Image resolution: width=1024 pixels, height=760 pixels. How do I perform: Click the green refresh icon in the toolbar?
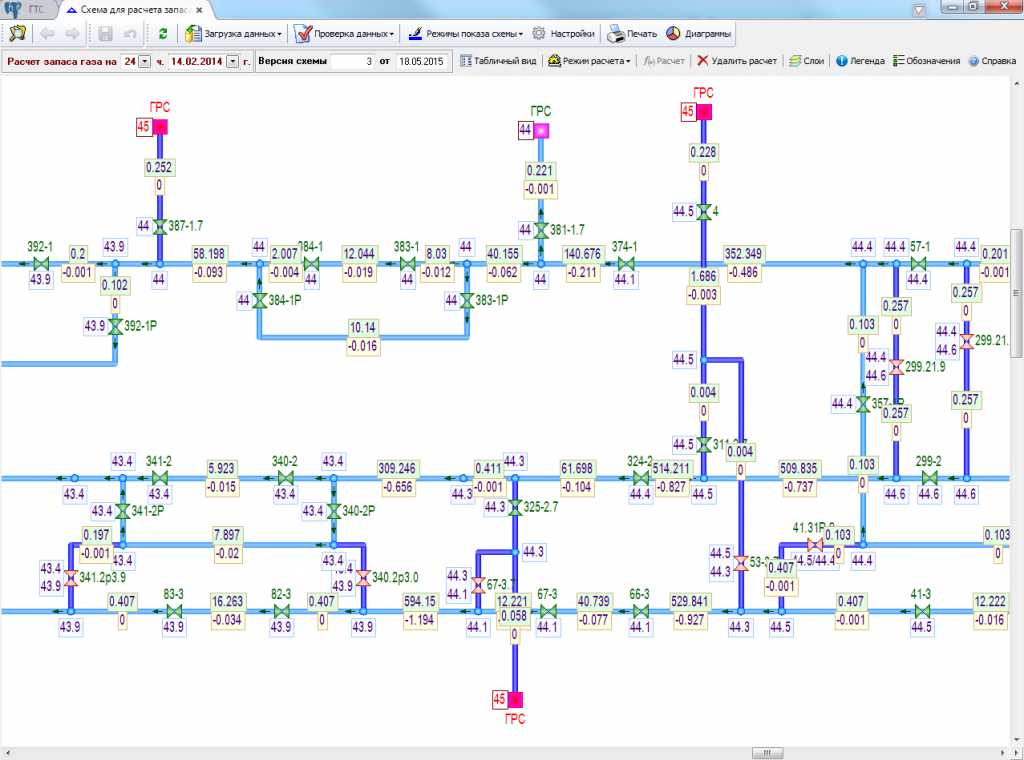163,34
